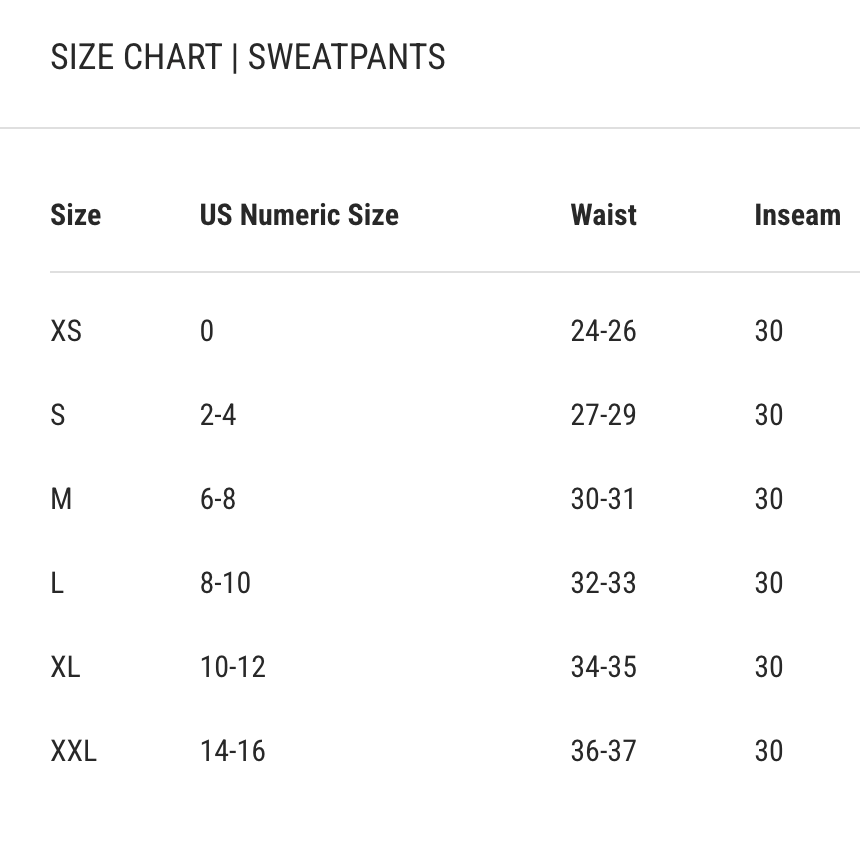Image resolution: width=860 pixels, height=860 pixels.
Task: Click the Waist column header
Action: pos(603,215)
